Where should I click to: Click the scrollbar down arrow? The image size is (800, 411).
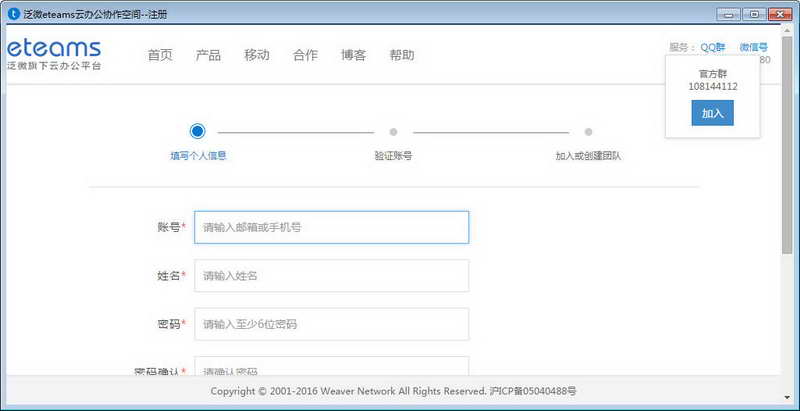(787, 397)
